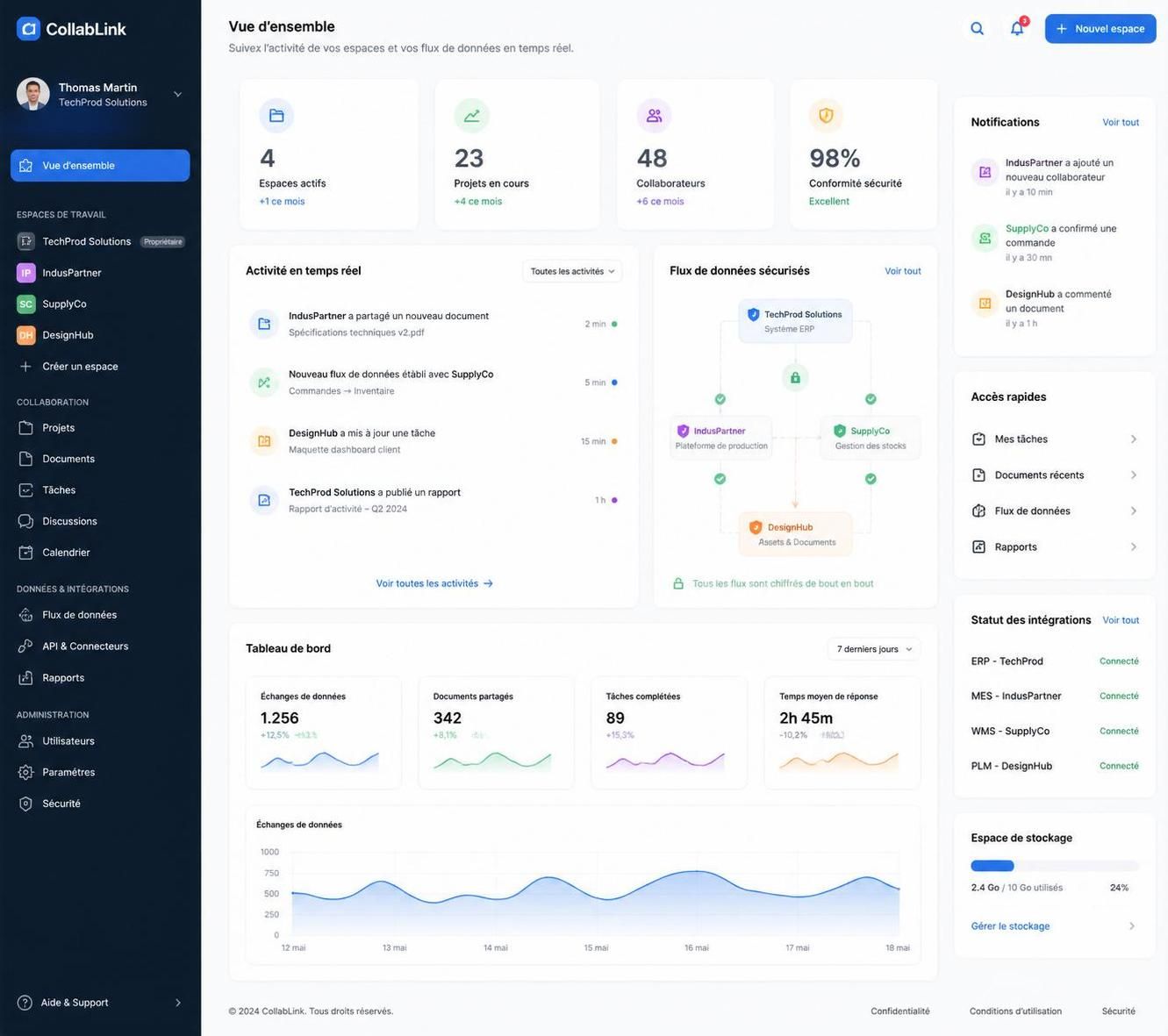Click the Utilisateurs icon in sidebar
The width and height of the screenshot is (1168, 1036).
point(26,741)
